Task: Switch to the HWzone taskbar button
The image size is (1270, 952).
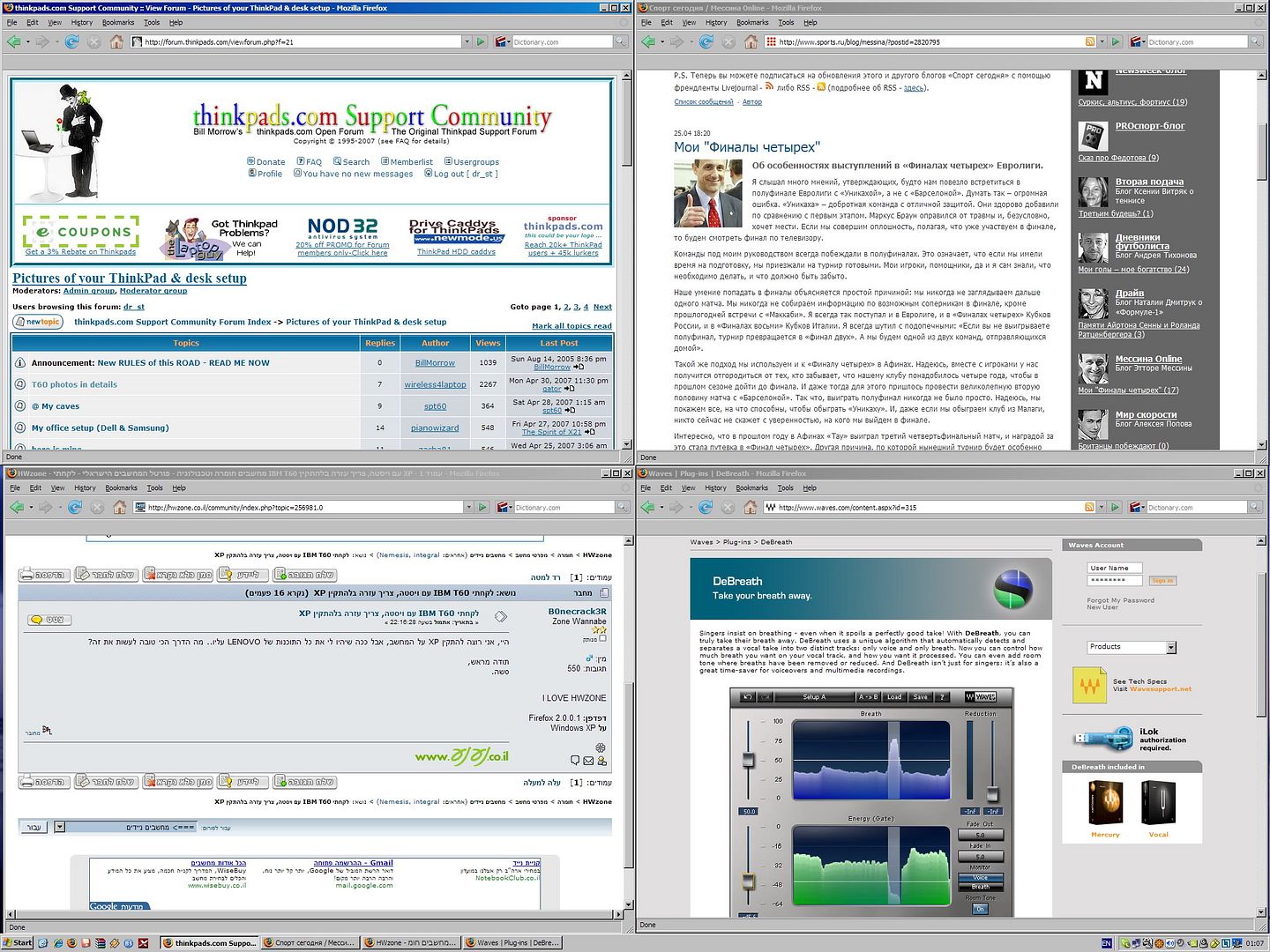Action: [x=410, y=943]
